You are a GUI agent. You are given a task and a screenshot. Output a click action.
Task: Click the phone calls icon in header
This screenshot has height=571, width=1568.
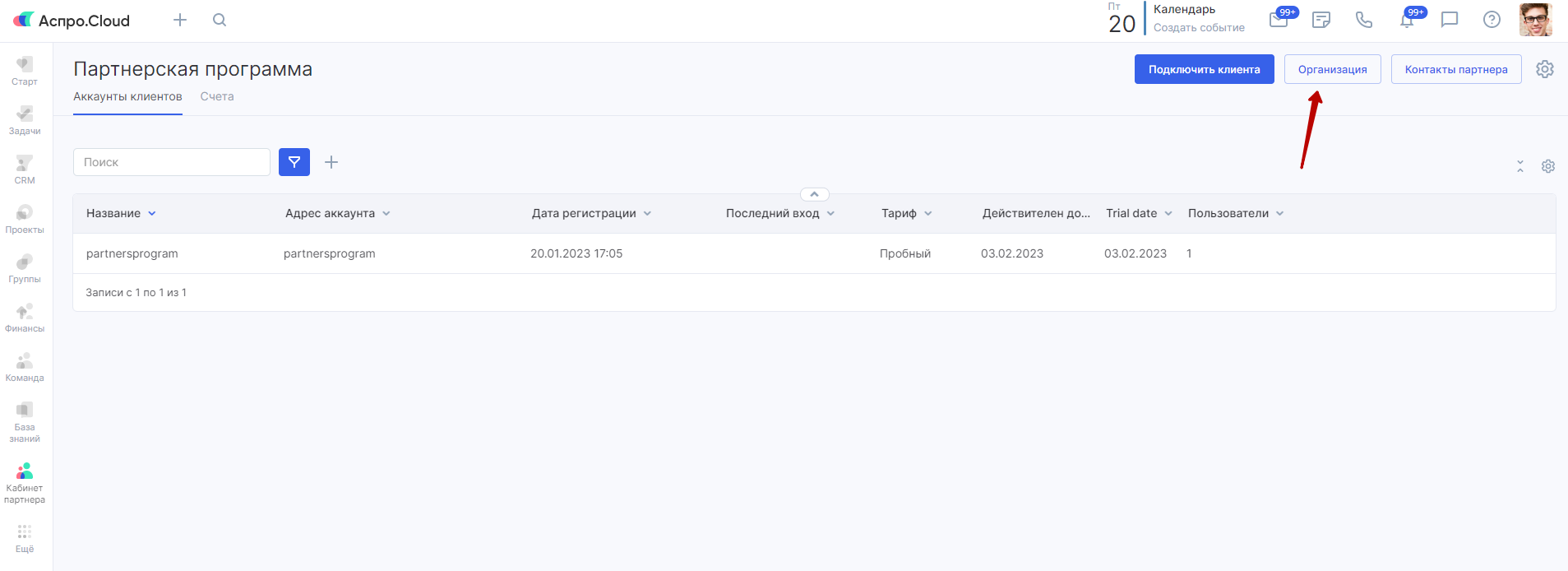1364,20
